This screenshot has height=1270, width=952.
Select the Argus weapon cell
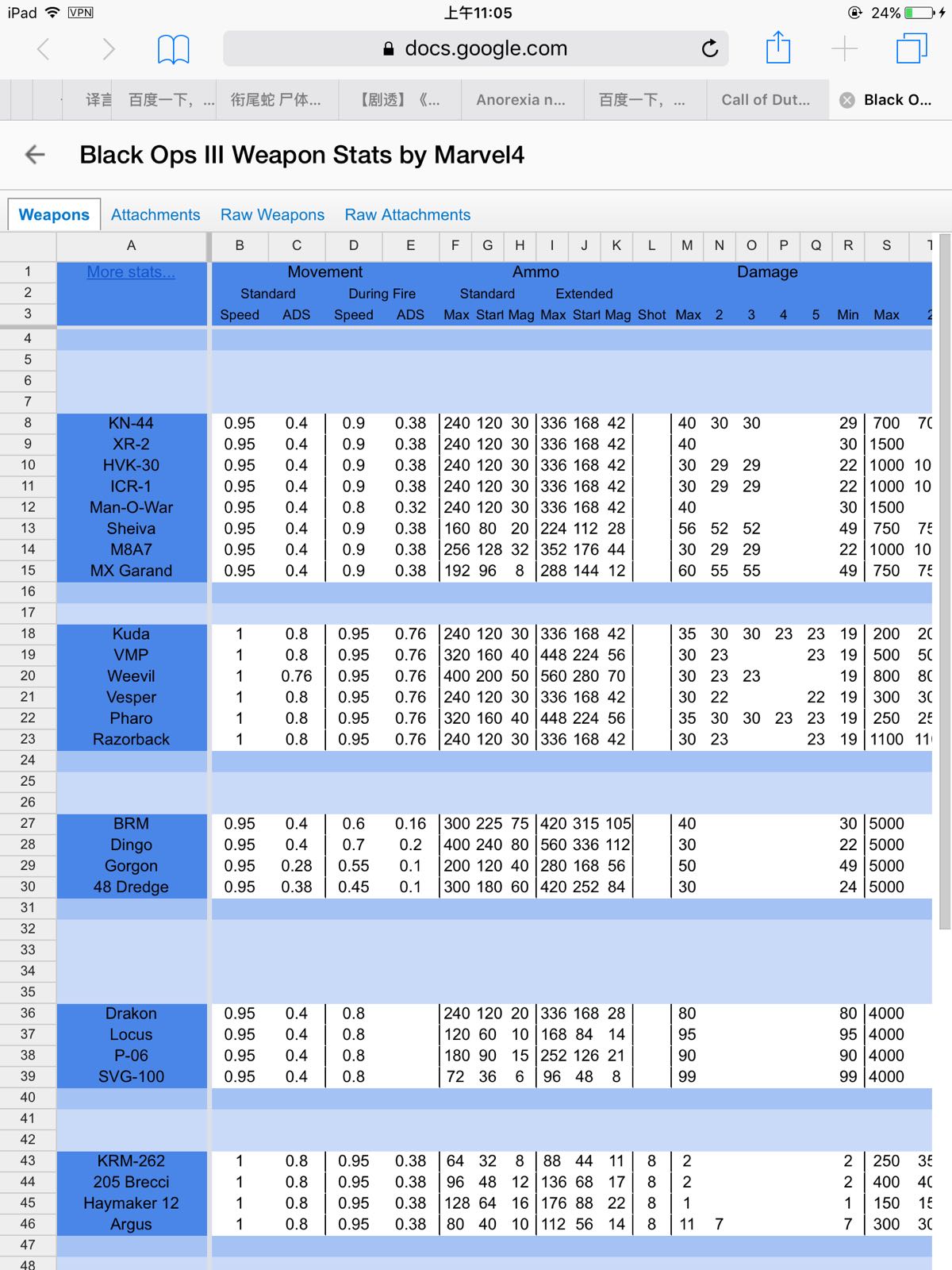tap(131, 1224)
